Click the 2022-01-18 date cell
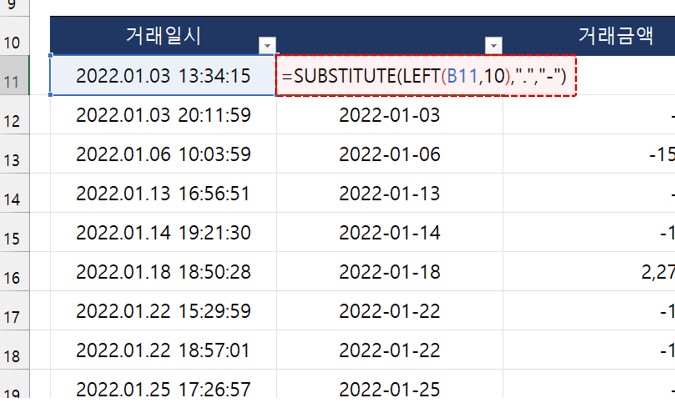Image resolution: width=675 pixels, height=402 pixels. pos(389,271)
